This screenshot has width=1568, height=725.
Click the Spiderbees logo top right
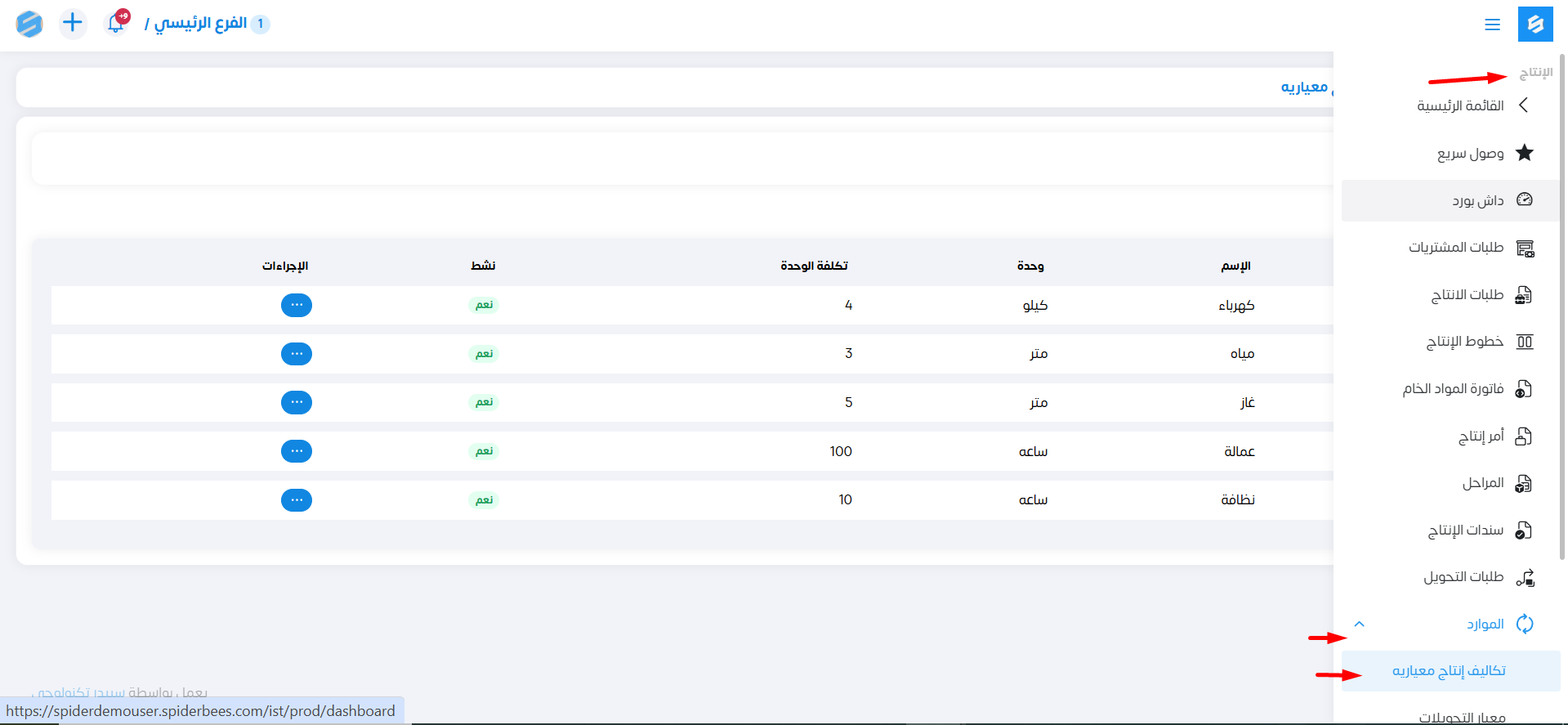[x=1535, y=24]
